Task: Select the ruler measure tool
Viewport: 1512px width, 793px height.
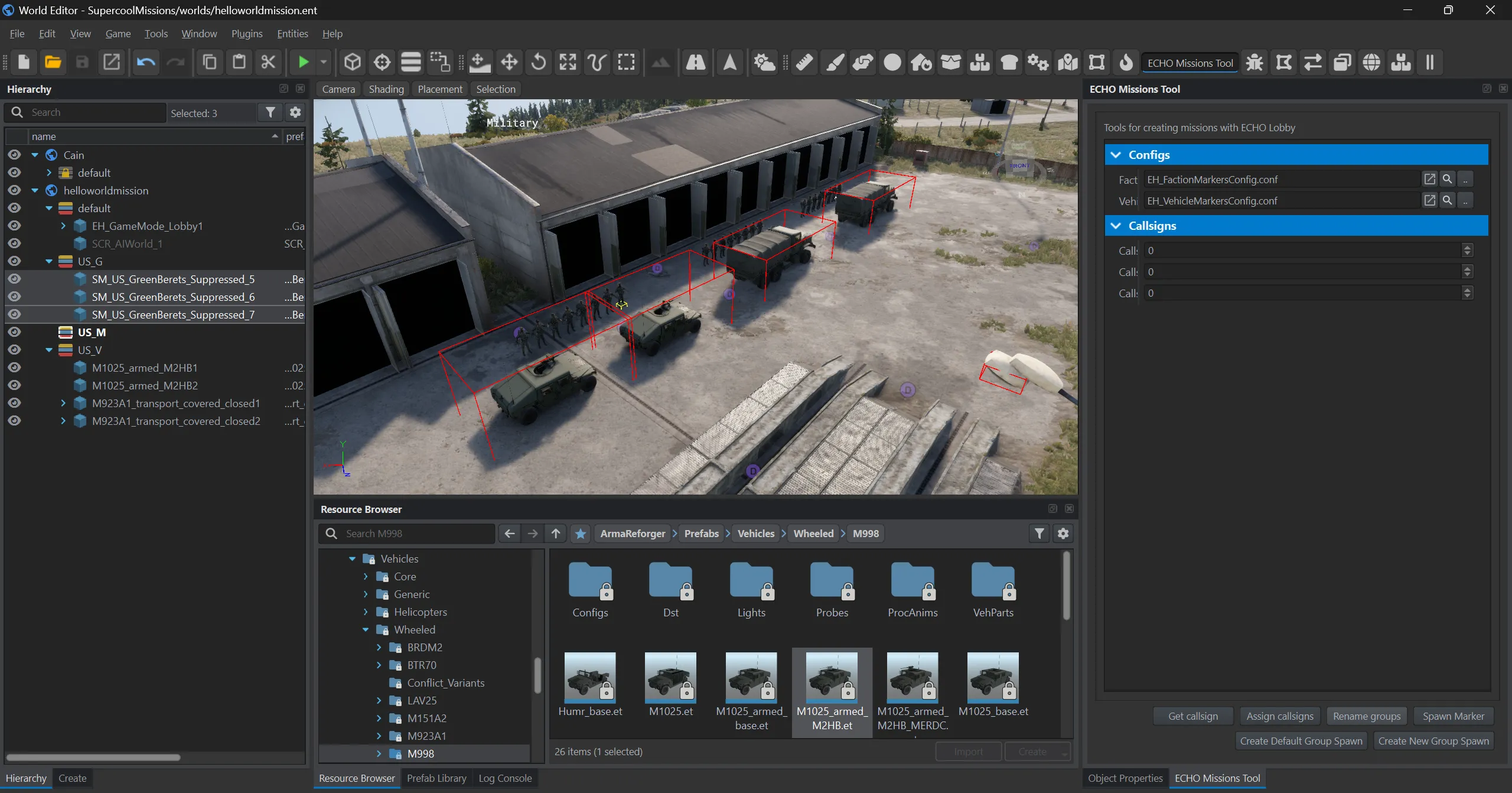Action: tap(804, 62)
